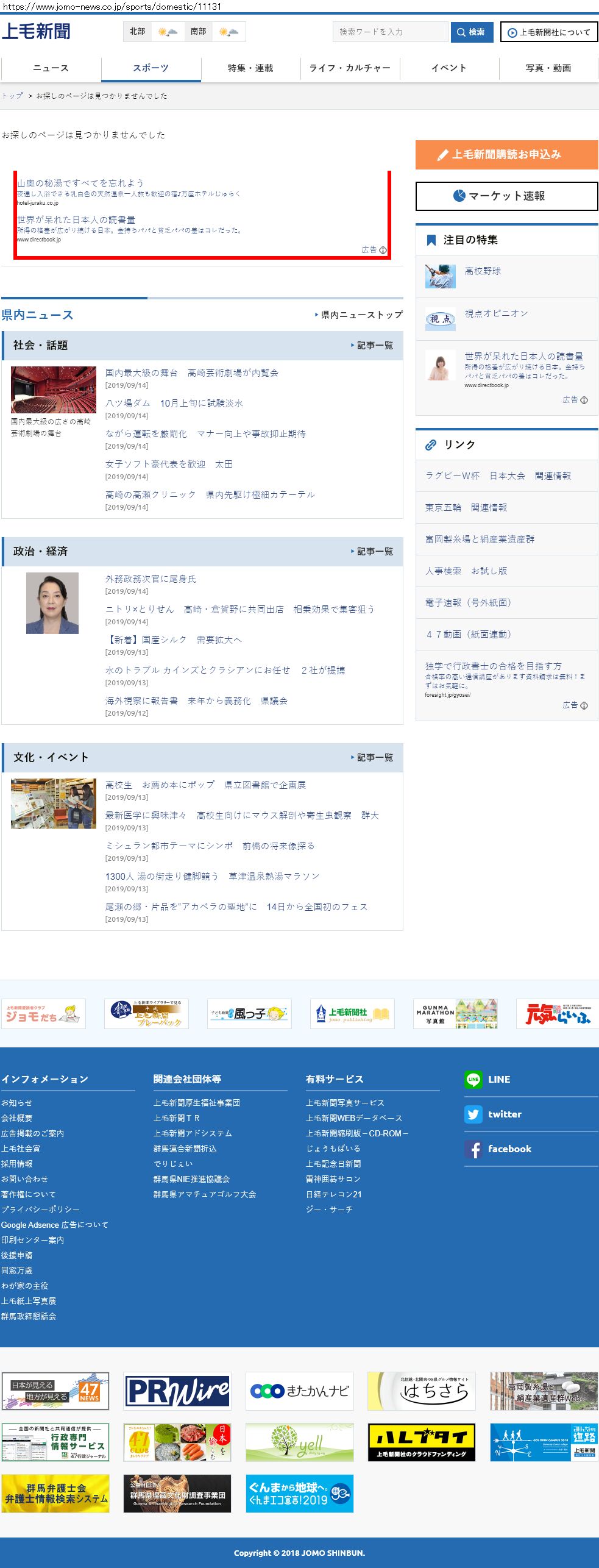Select the 写真・動画 navigation tab
Viewport: 599px width, 1568px height.
click(548, 68)
